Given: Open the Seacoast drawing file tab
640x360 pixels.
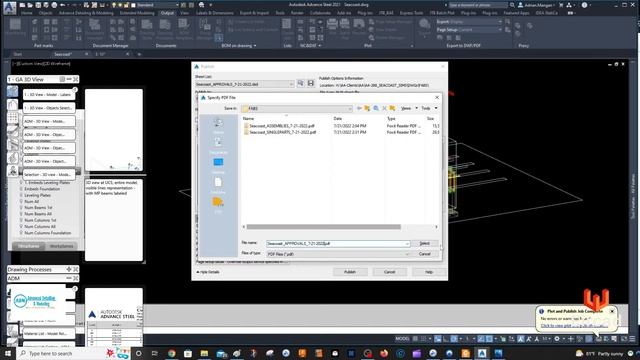Looking at the screenshot, I should (x=63, y=54).
